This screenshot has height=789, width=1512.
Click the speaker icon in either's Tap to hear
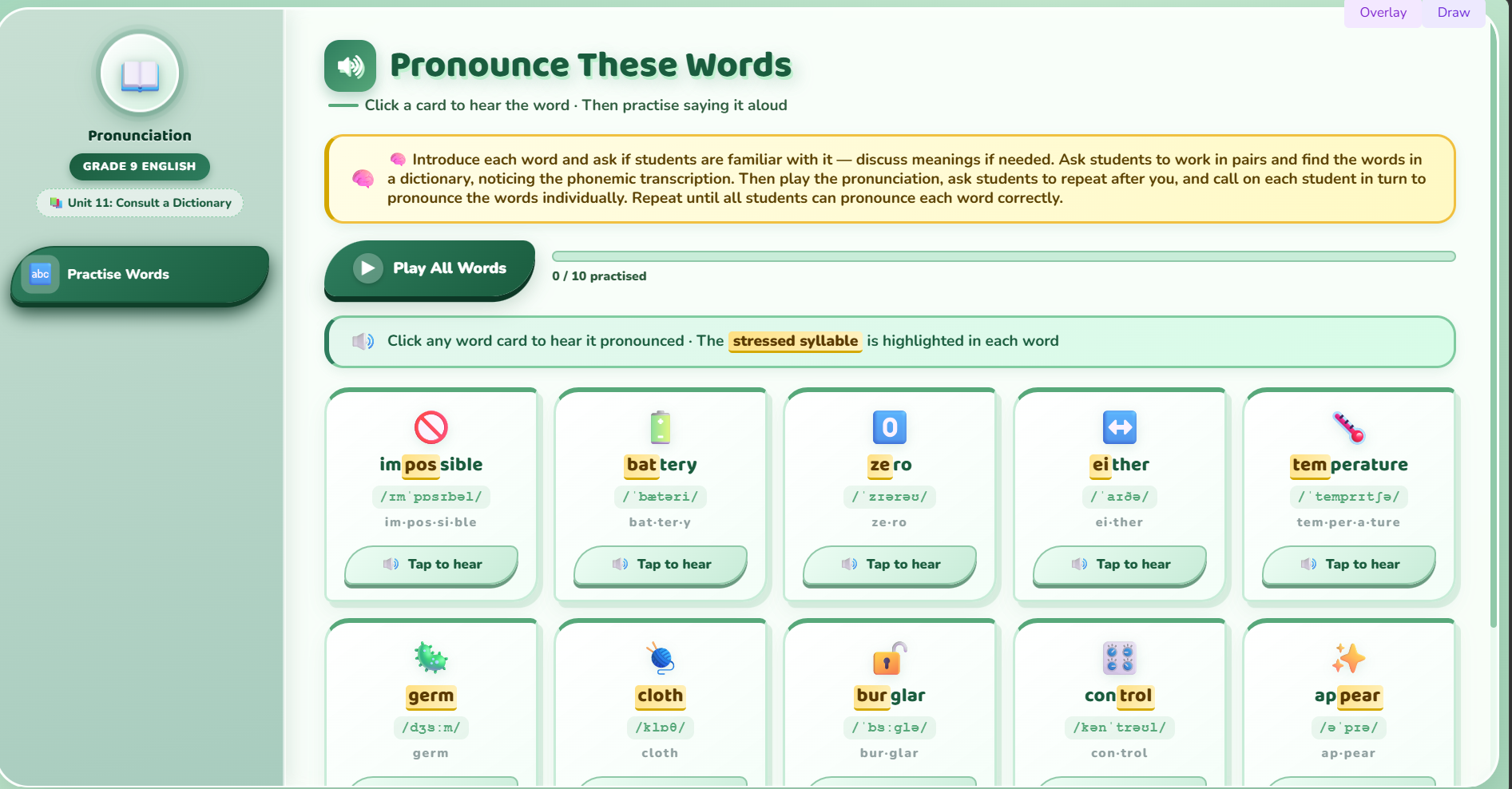tap(1079, 565)
